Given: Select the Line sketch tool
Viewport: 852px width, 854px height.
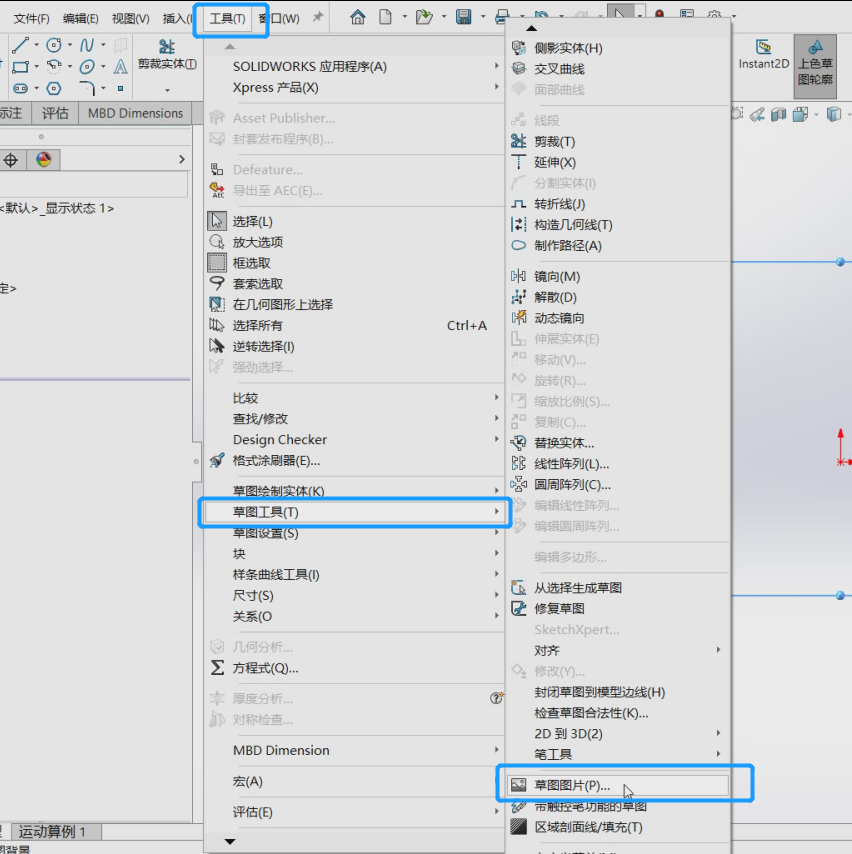Looking at the screenshot, I should (21, 45).
